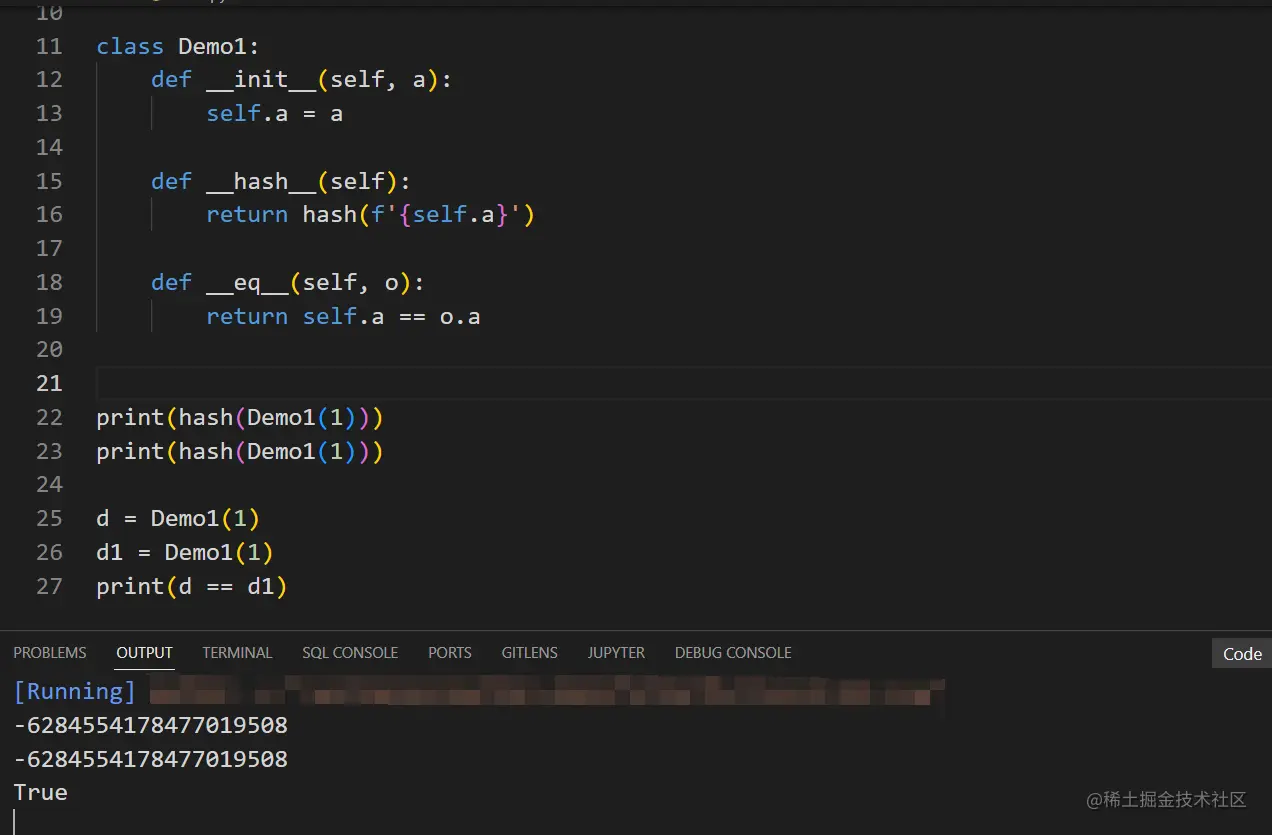Screen dimensions: 1272x835
Task: Switch to the PROBLEMS panel tab
Action: tap(50, 653)
